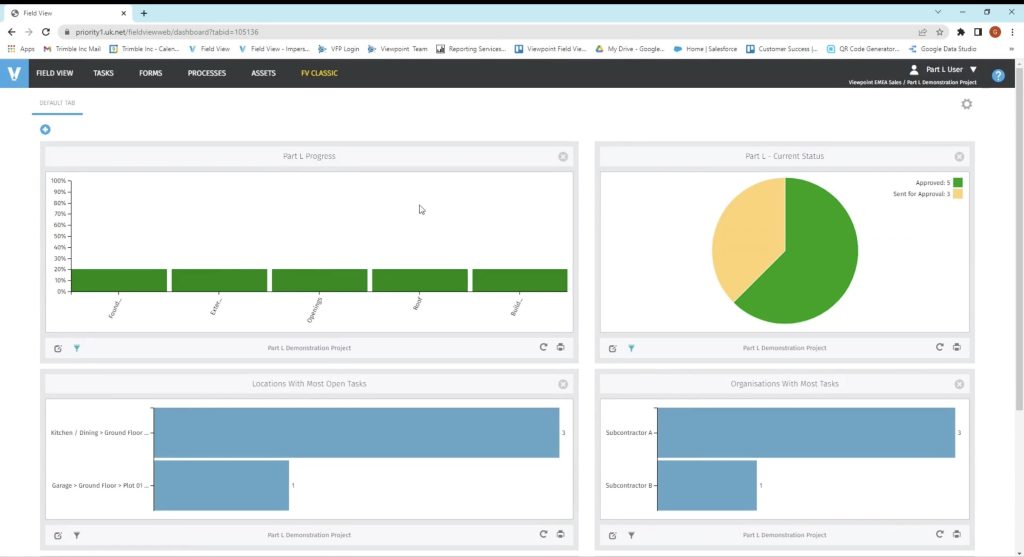Viewport: 1024px width, 557px height.
Task: Click the green Approved legend swatch
Action: 957,182
